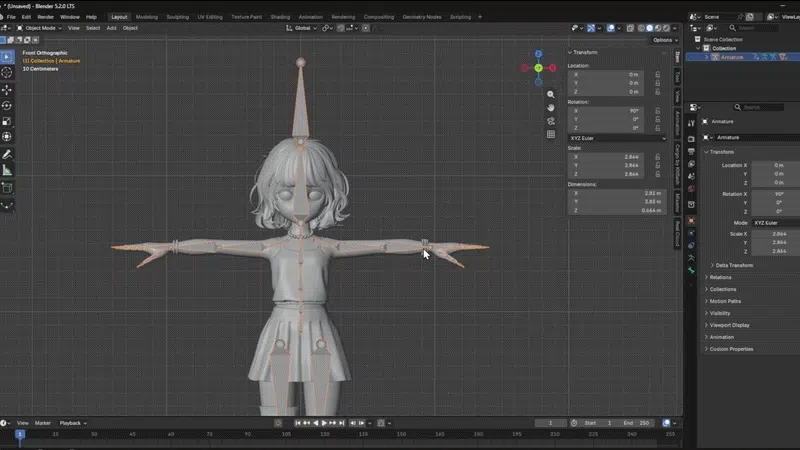800x450 pixels.
Task: Open the Object properties tab icon
Action: click(691, 221)
